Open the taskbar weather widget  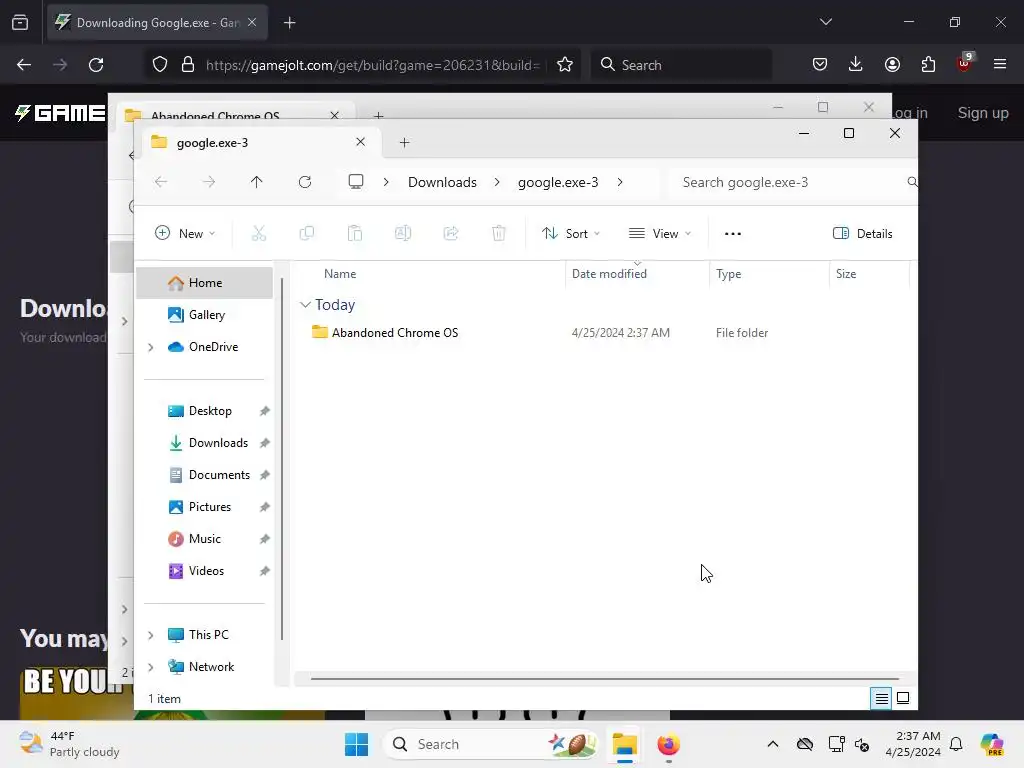point(69,744)
